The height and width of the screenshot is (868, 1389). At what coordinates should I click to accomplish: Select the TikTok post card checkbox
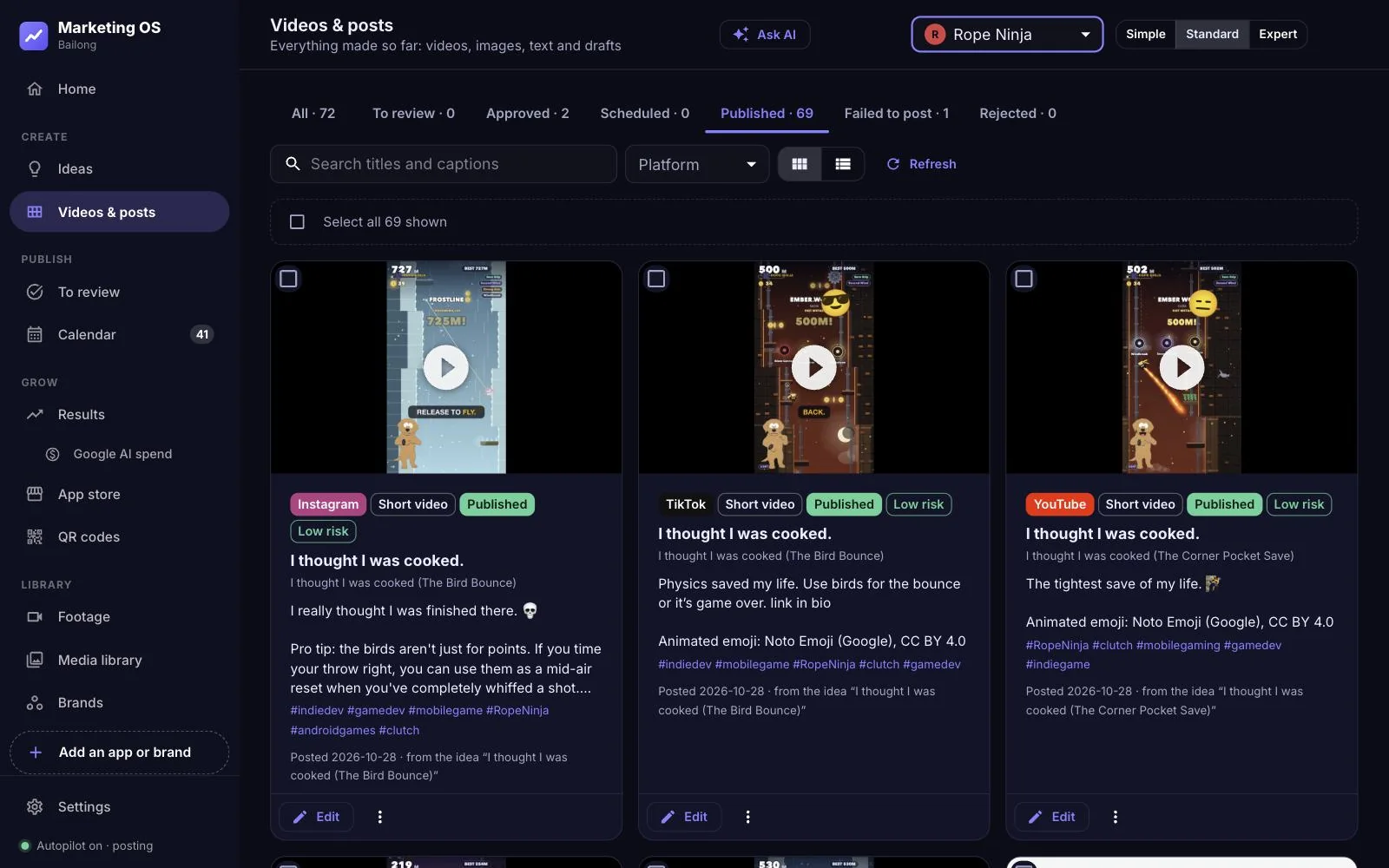pos(656,279)
